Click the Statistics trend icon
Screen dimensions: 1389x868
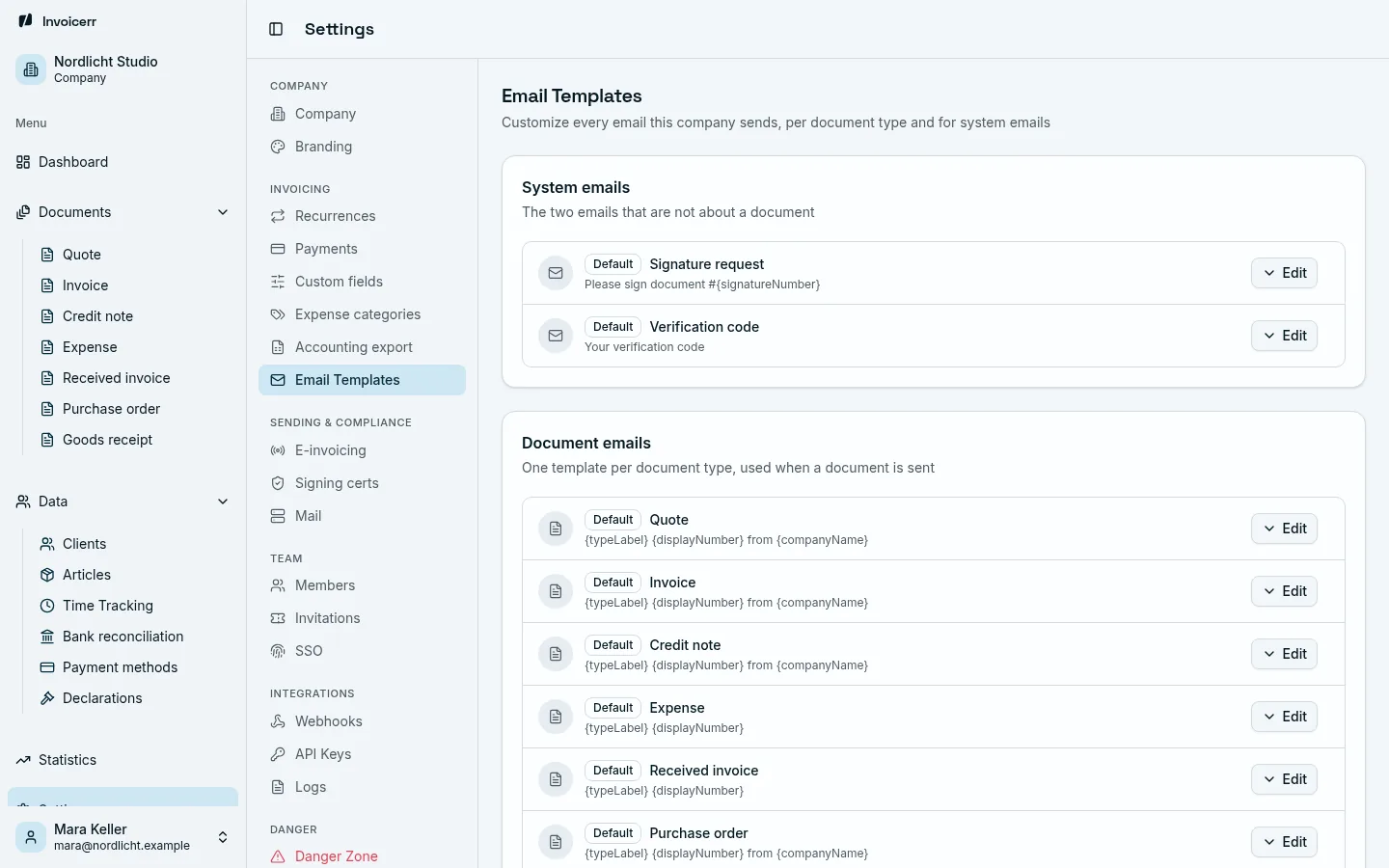[23, 760]
